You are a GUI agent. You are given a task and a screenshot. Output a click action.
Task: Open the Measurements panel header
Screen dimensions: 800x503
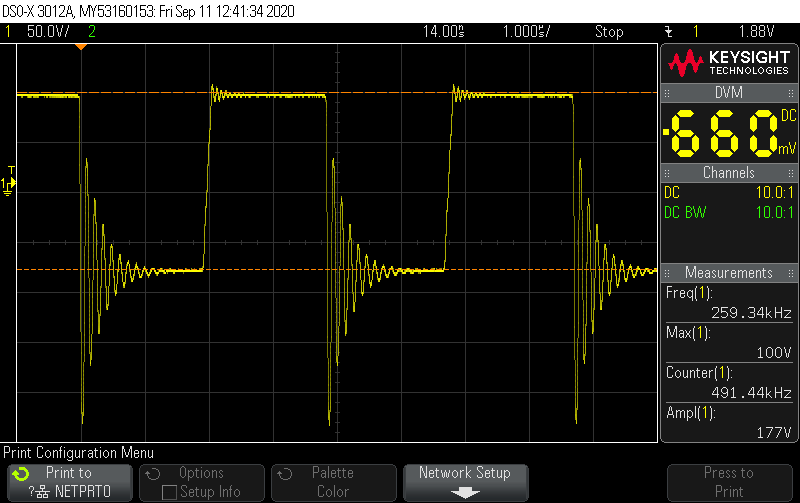pyautogui.click(x=729, y=273)
